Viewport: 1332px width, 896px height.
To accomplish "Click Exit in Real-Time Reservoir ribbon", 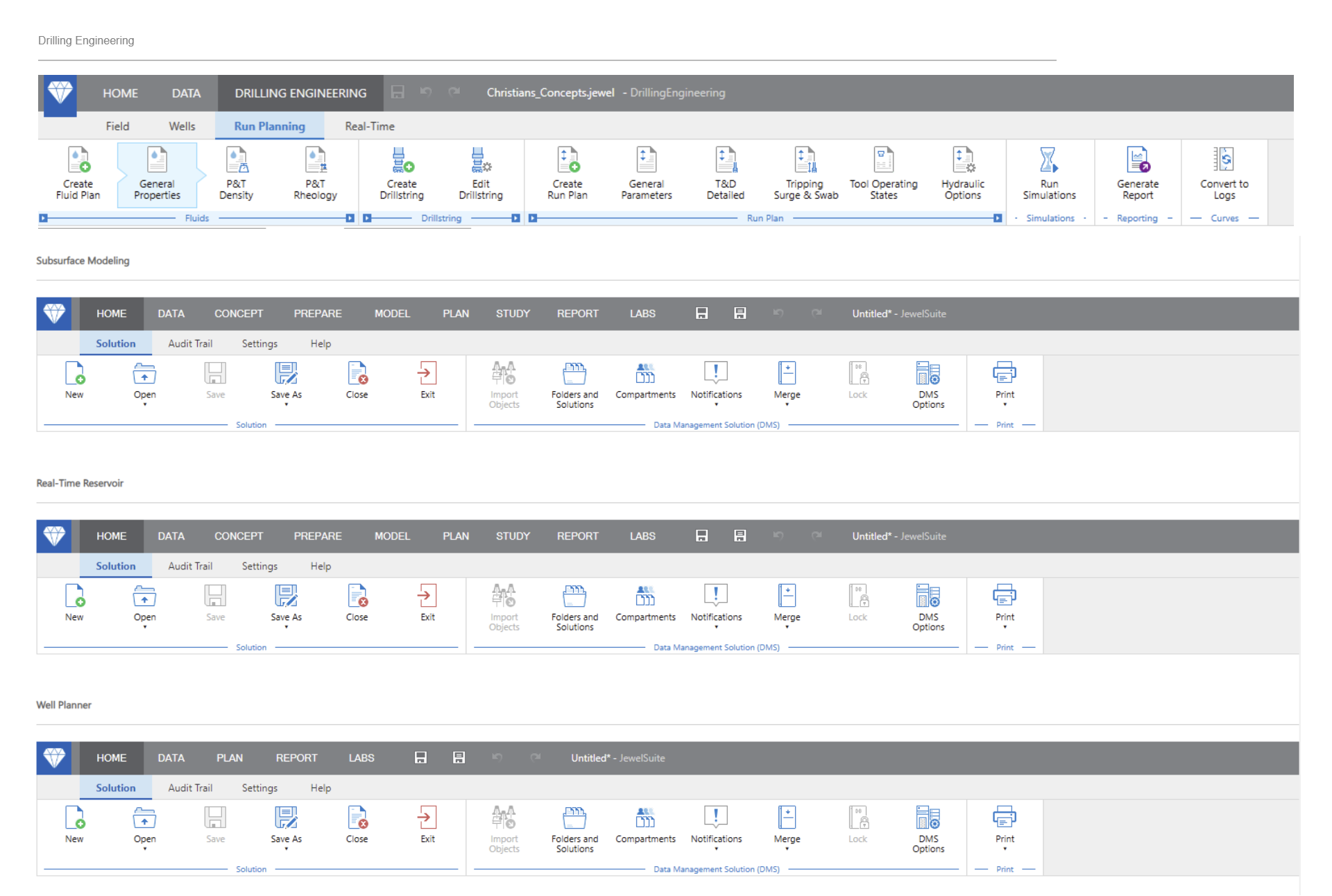I will [427, 603].
